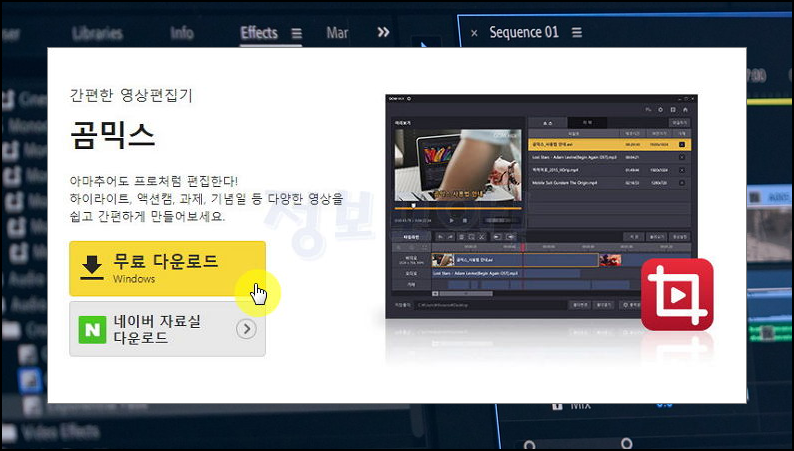Open the Effects panel hamburger menu

297,33
